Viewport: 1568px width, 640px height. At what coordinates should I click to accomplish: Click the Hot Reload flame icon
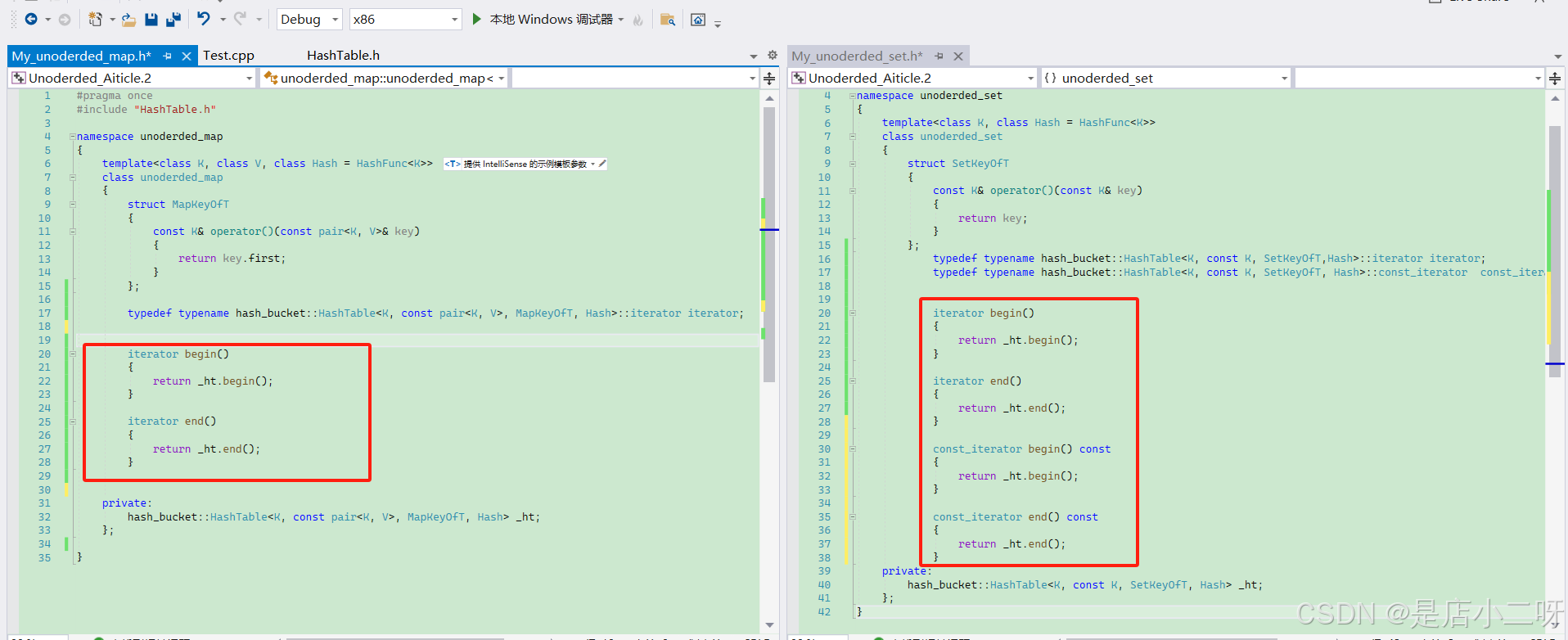(638, 20)
